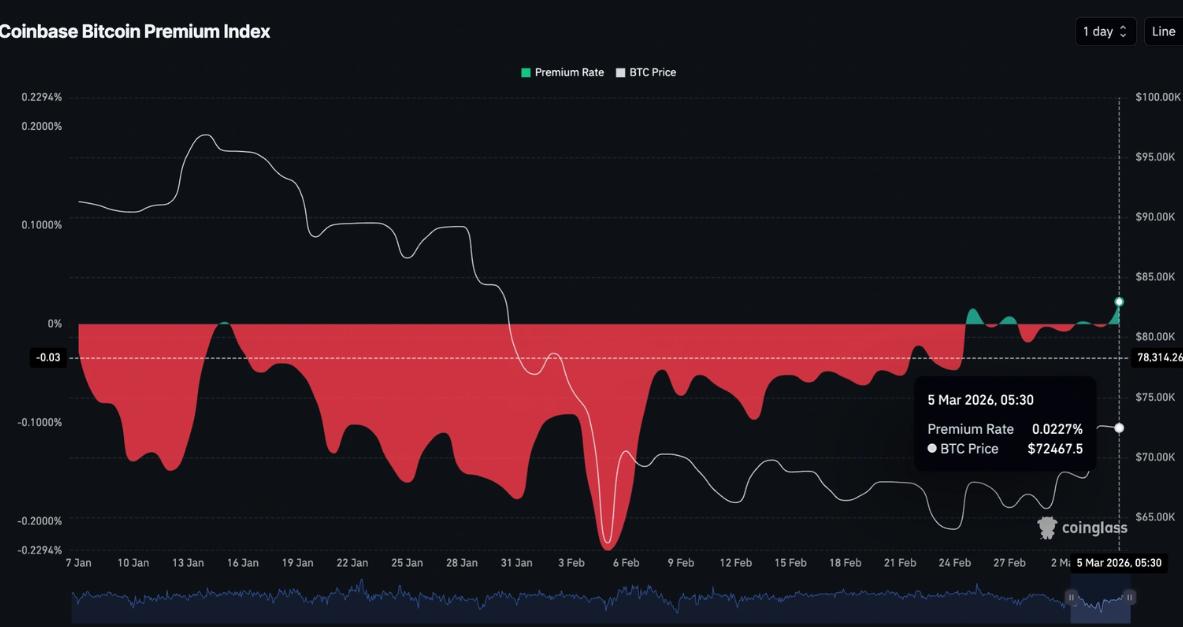
Task: Click the Coinbase Bitcoin Premium Index title
Action: (x=137, y=31)
